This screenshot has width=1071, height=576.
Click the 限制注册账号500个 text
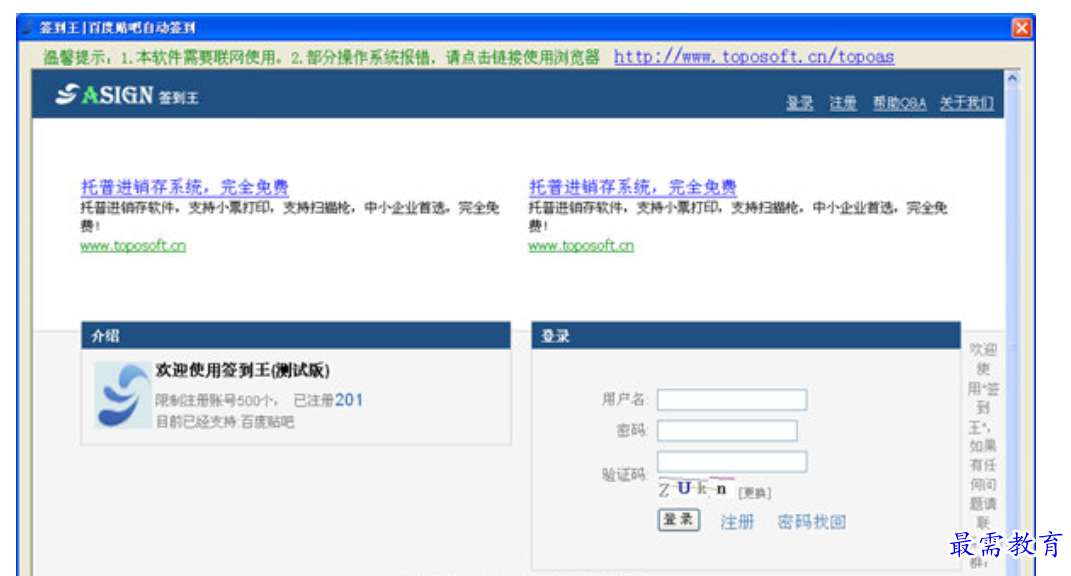point(216,400)
